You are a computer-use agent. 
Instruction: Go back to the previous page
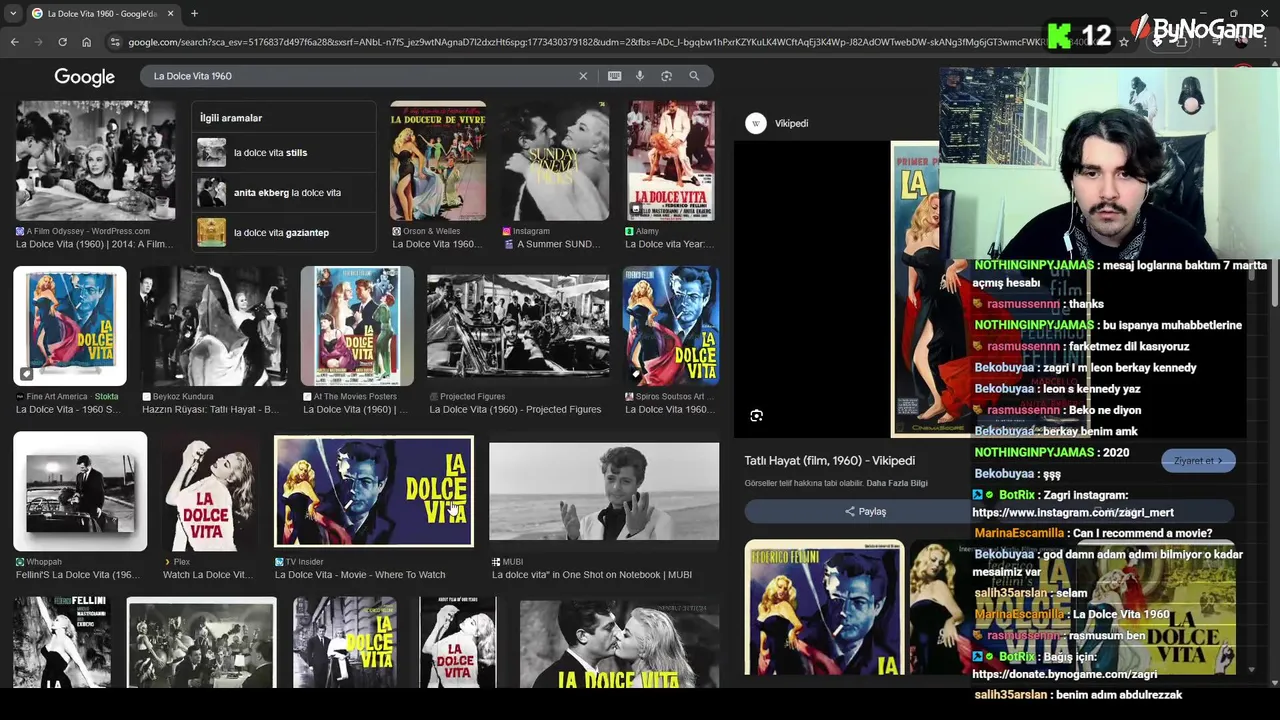point(14,42)
